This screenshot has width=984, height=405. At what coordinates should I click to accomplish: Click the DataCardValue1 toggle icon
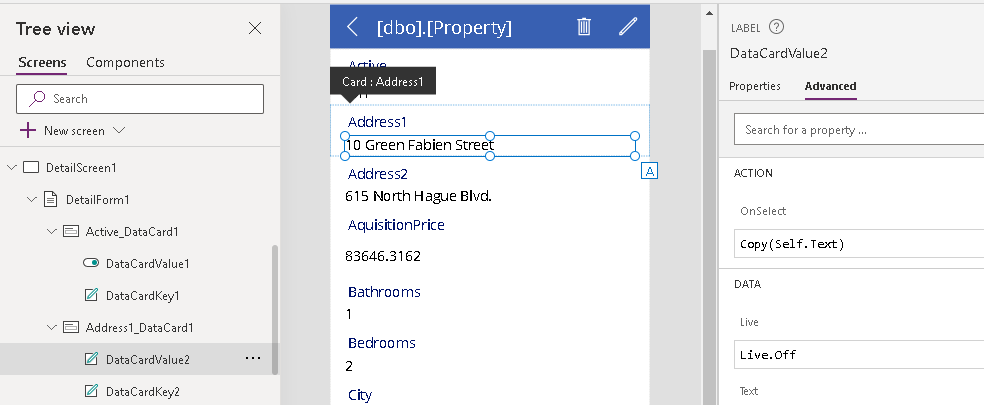(x=91, y=263)
